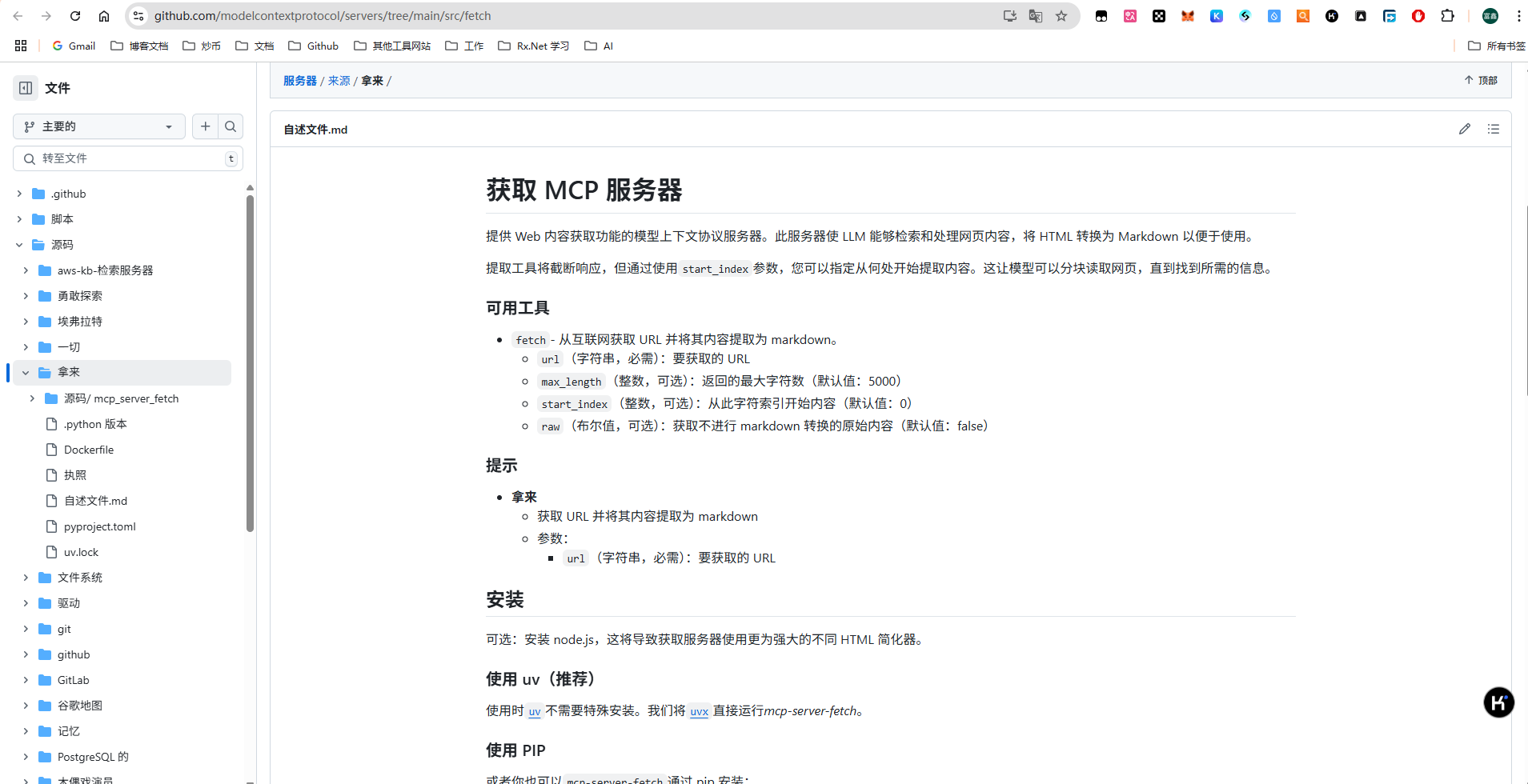Open the 所有书签 all bookmarks folder
1528x784 pixels.
tap(1496, 46)
